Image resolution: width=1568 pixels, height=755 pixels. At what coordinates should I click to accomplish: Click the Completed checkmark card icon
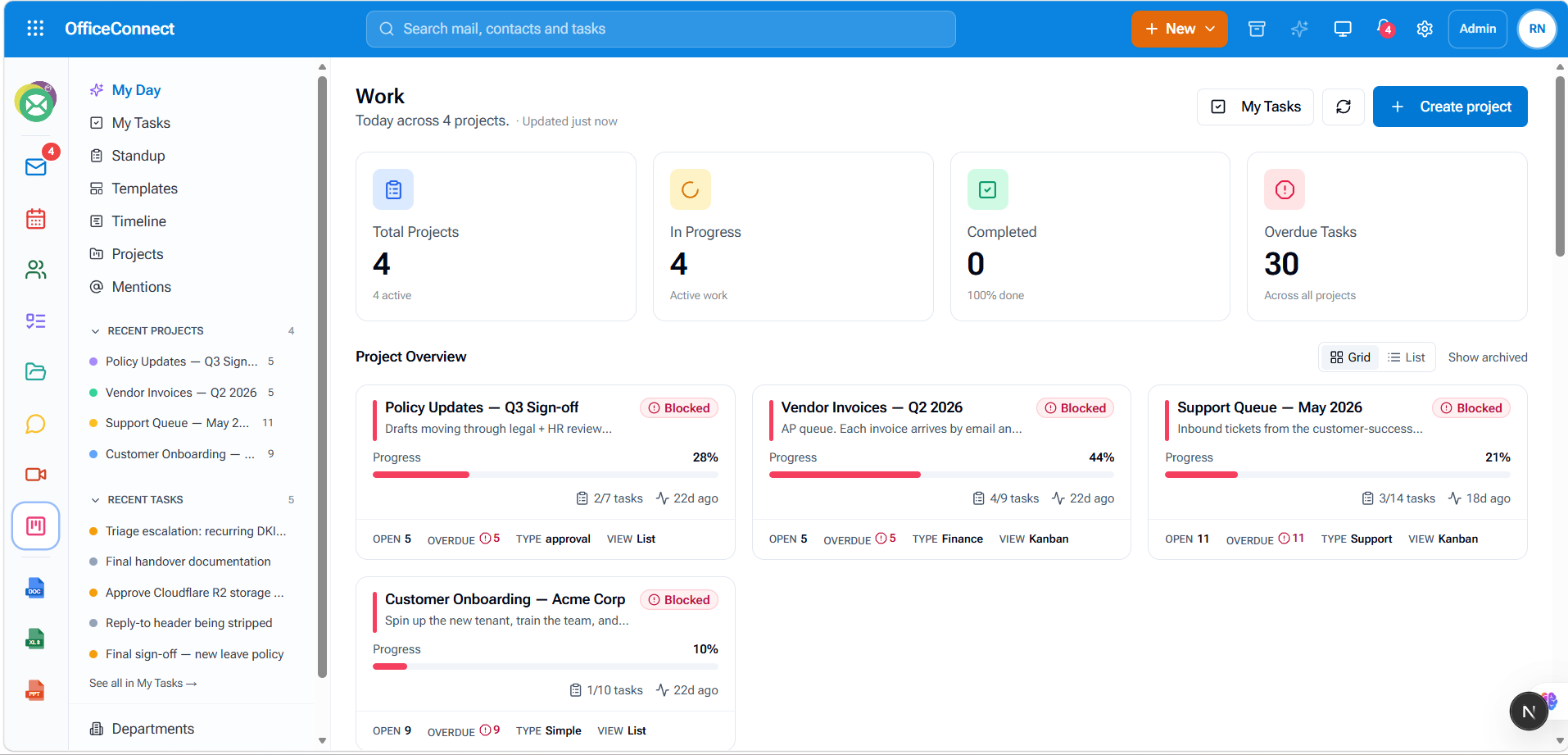988,189
